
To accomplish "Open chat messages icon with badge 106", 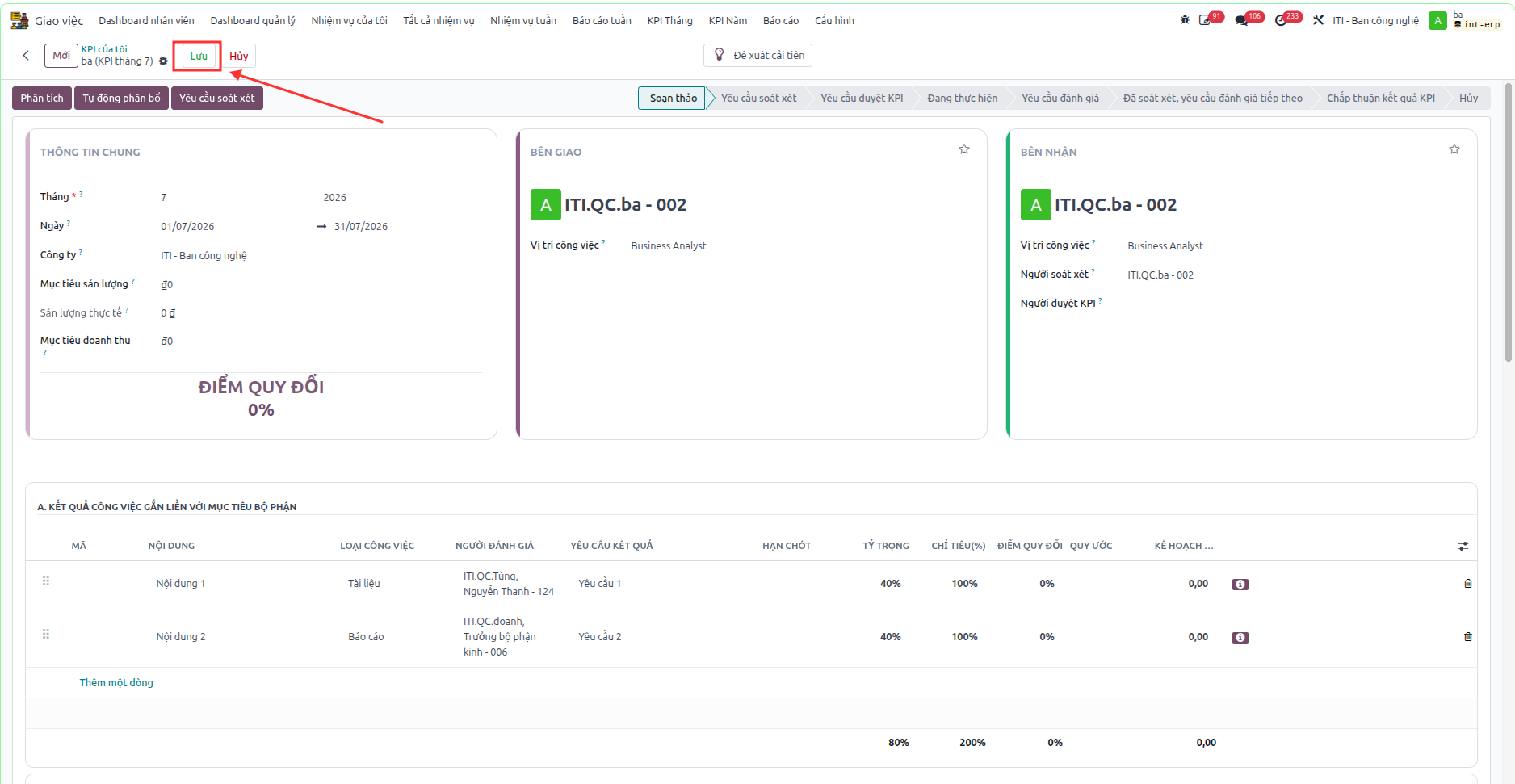I will [1242, 20].
